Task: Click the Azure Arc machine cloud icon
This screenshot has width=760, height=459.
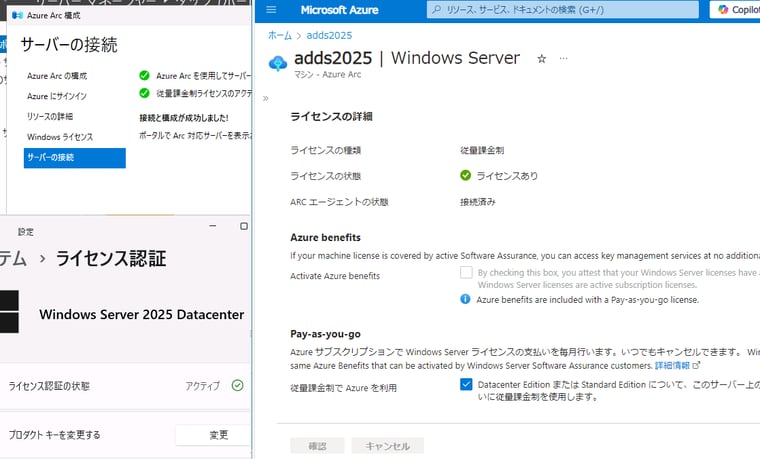Action: coord(278,63)
